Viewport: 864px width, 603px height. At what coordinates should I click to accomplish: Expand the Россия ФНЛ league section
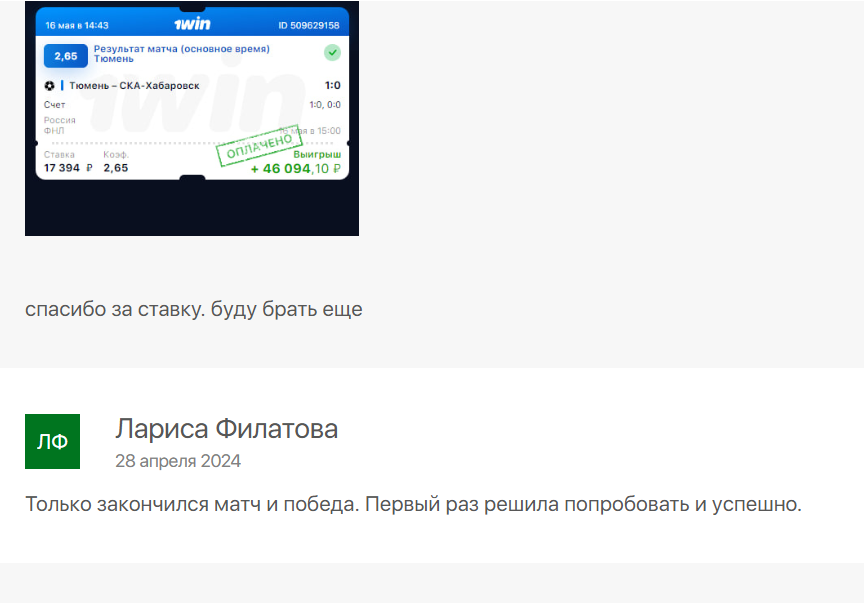pyautogui.click(x=60, y=123)
